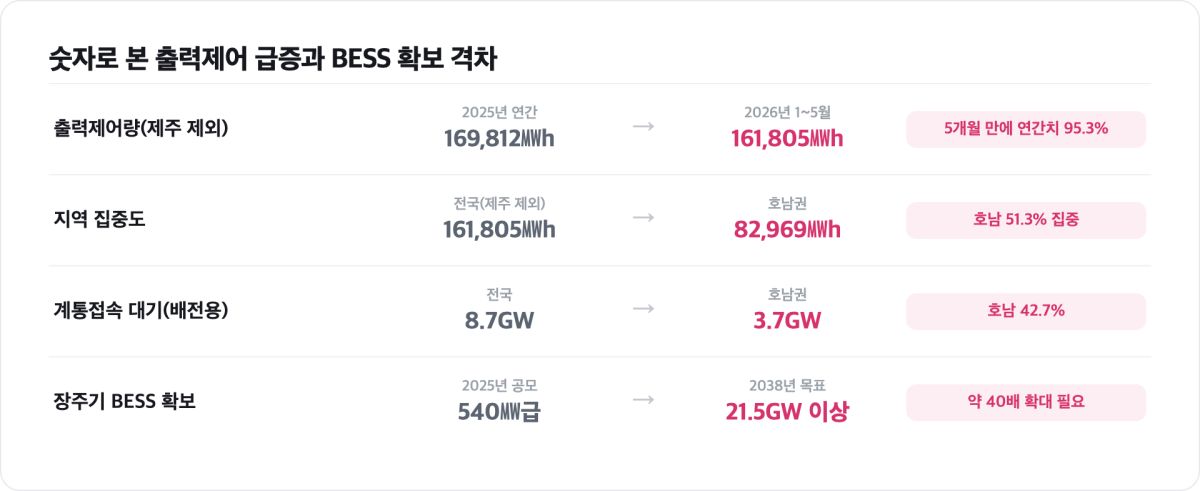The width and height of the screenshot is (1200, 491).
Task: Select the '5개월 만에 연간치 95.3%' badge
Action: [x=1026, y=129]
